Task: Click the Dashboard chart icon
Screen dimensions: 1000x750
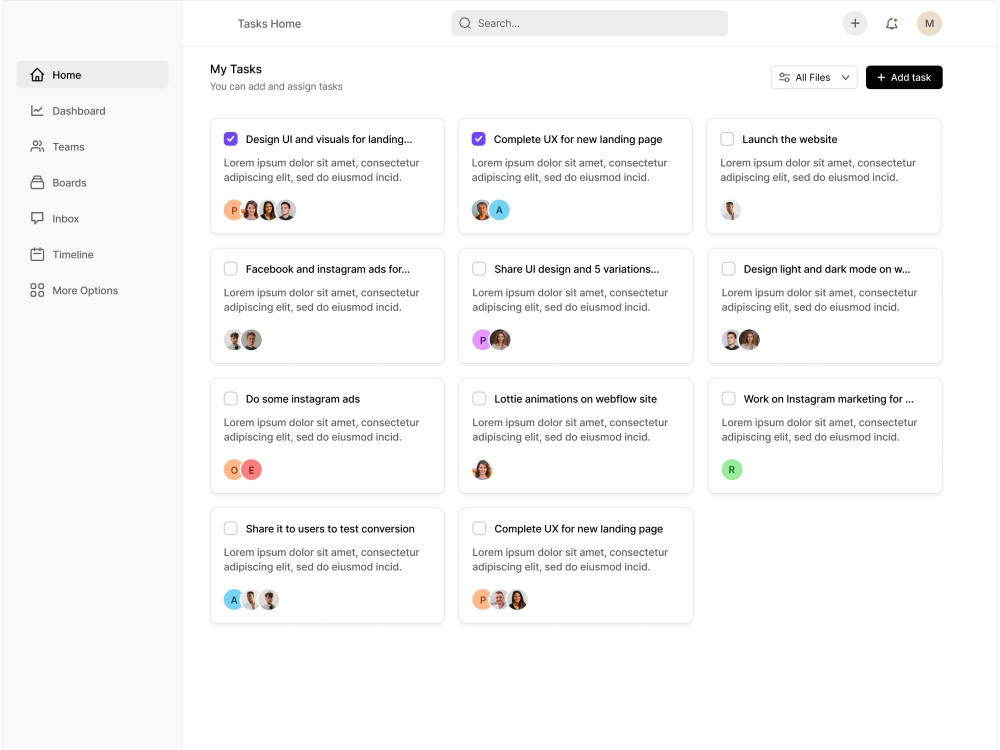Action: coord(37,110)
